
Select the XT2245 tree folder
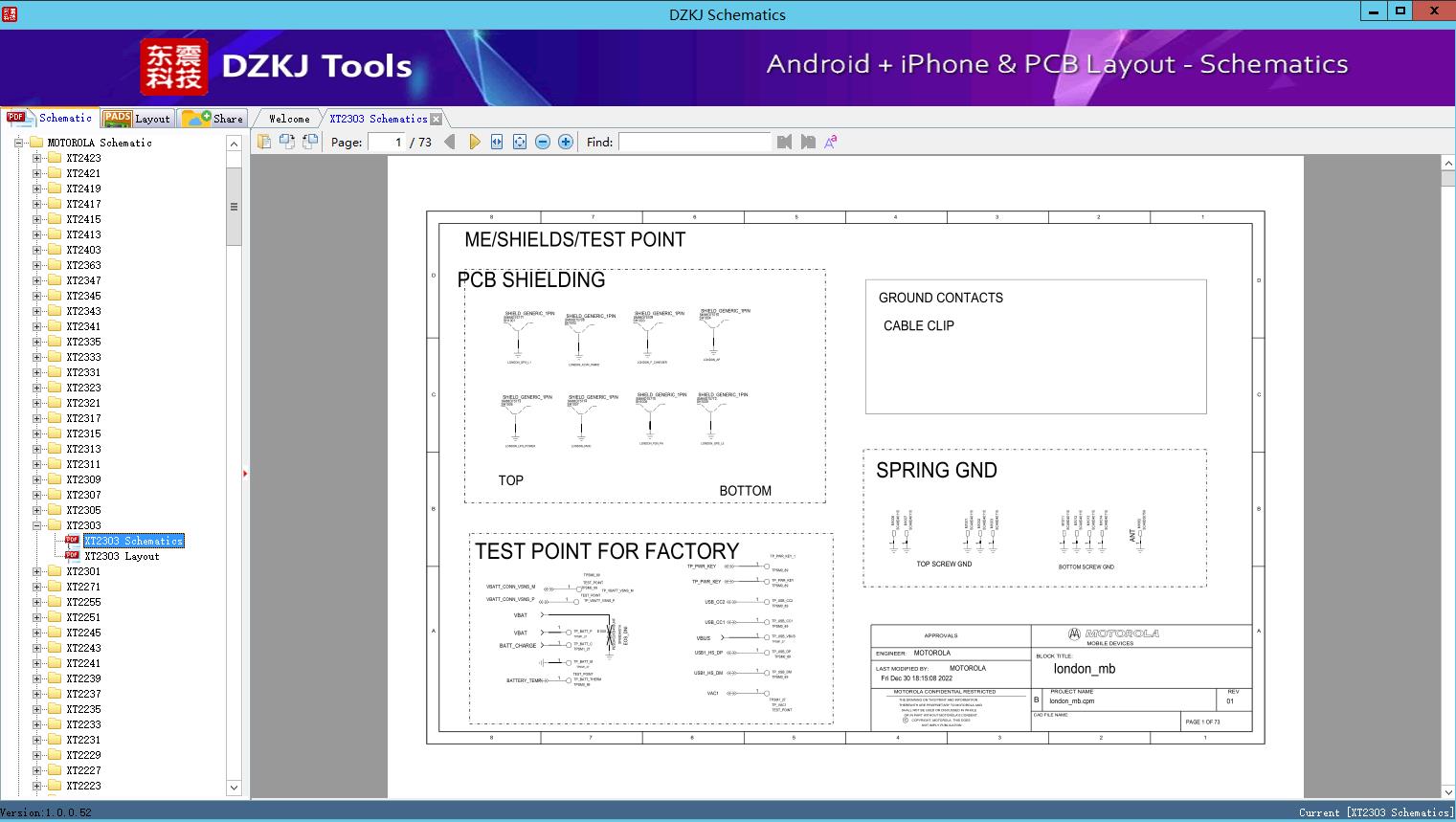click(x=83, y=633)
